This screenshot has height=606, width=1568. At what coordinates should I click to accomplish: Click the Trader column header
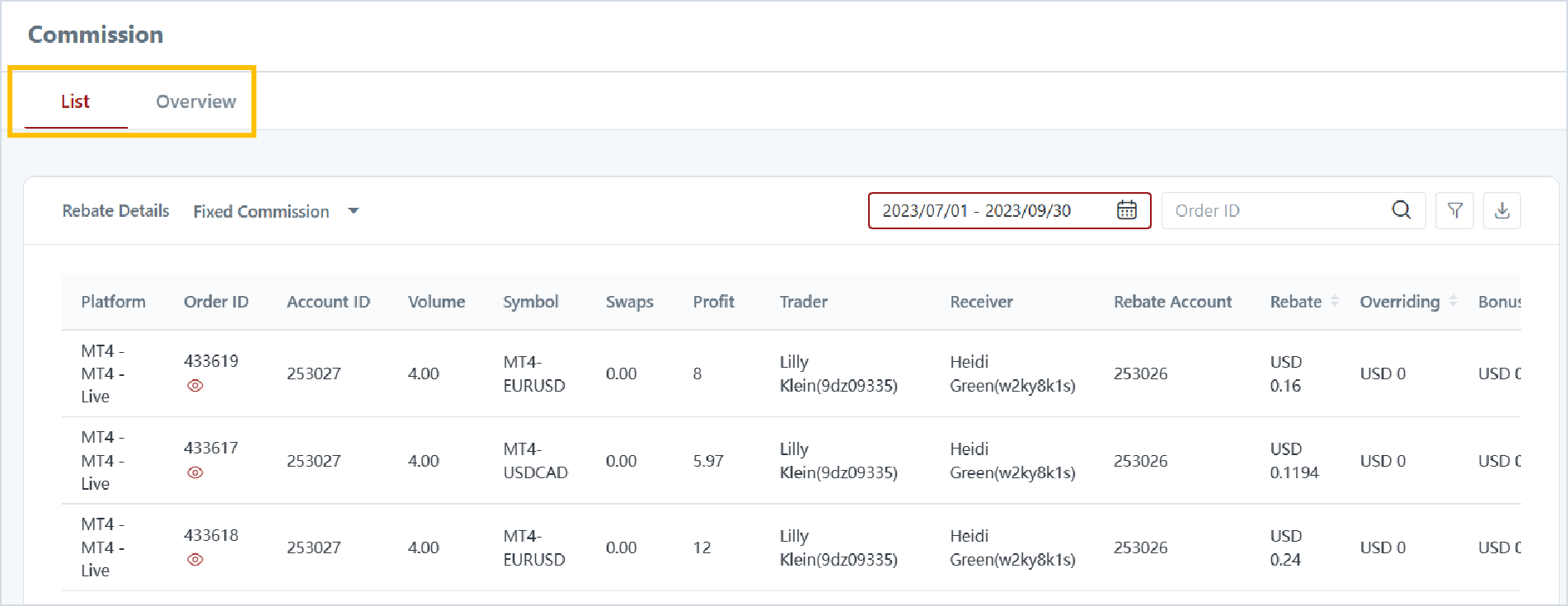tap(803, 302)
